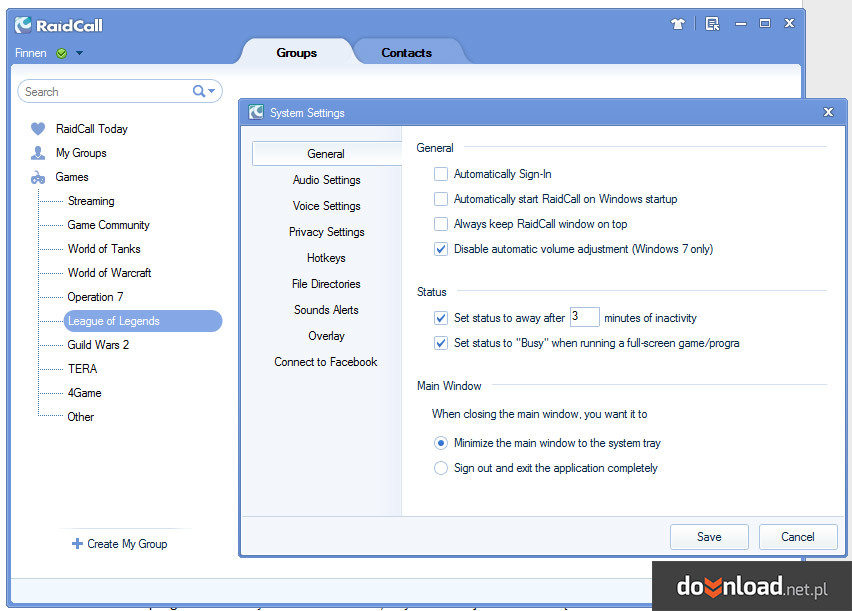
Task: Click the System Settings dialog logo icon
Action: coord(256,113)
